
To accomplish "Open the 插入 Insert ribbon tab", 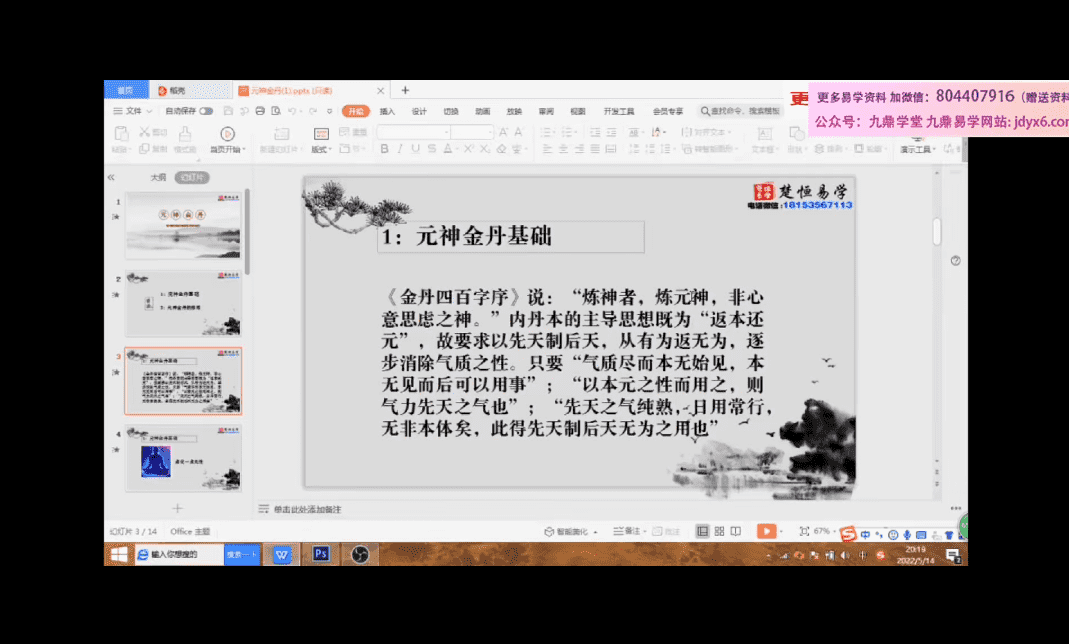I will pos(387,111).
